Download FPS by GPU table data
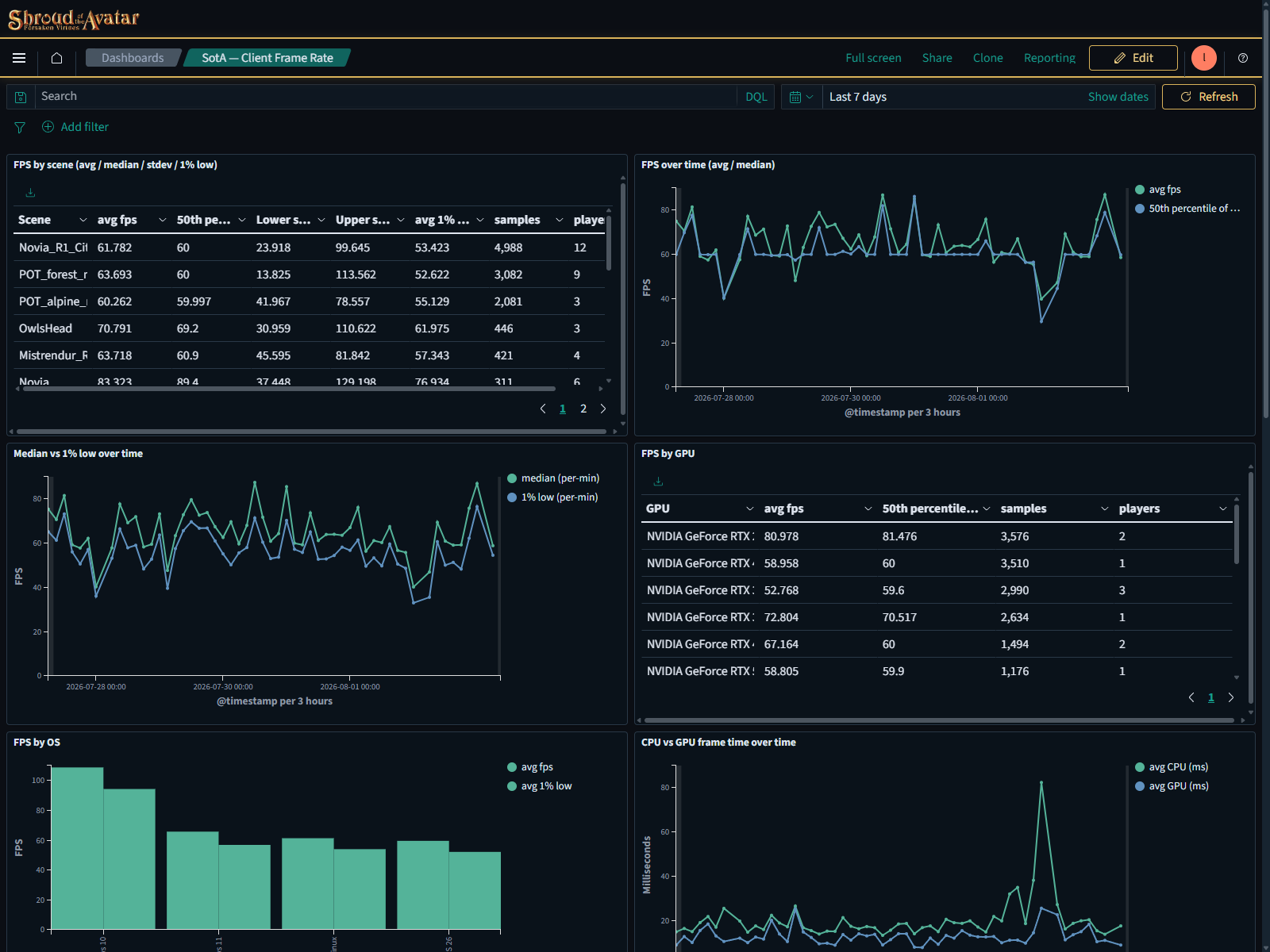Screen dimensions: 1270x952 (658, 482)
